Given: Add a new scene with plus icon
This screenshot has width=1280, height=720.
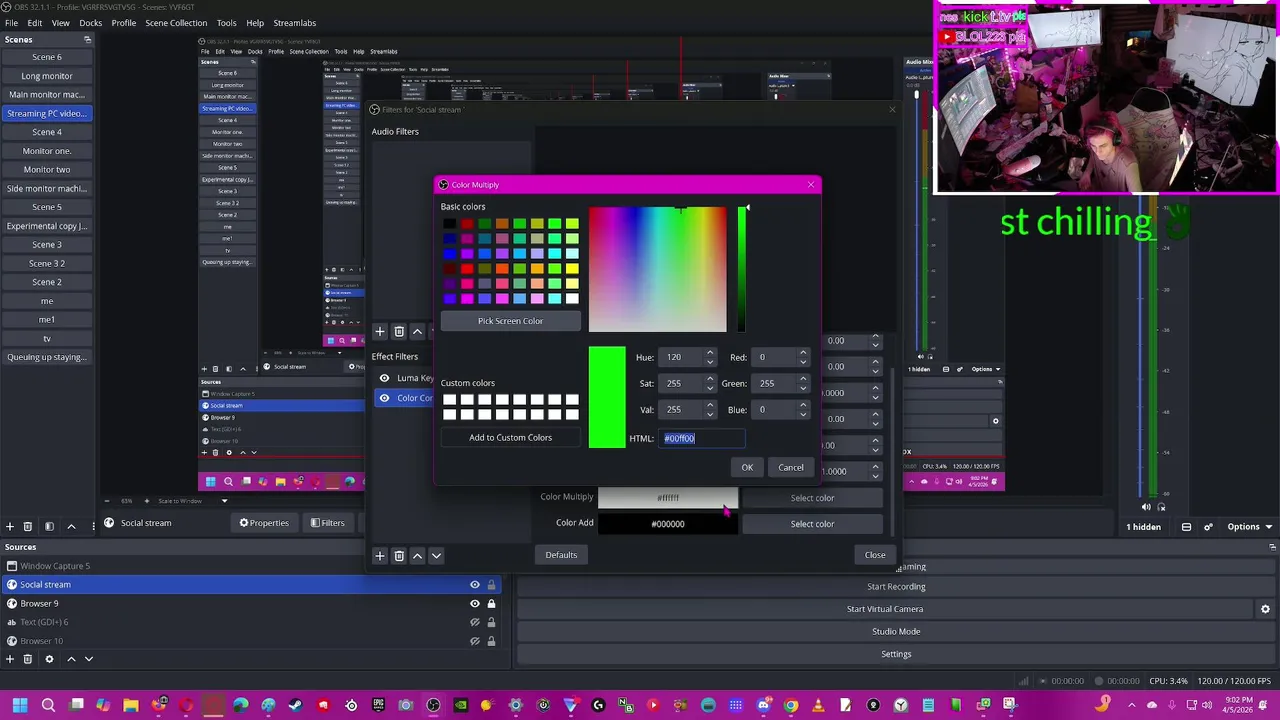Looking at the screenshot, I should coord(10,526).
